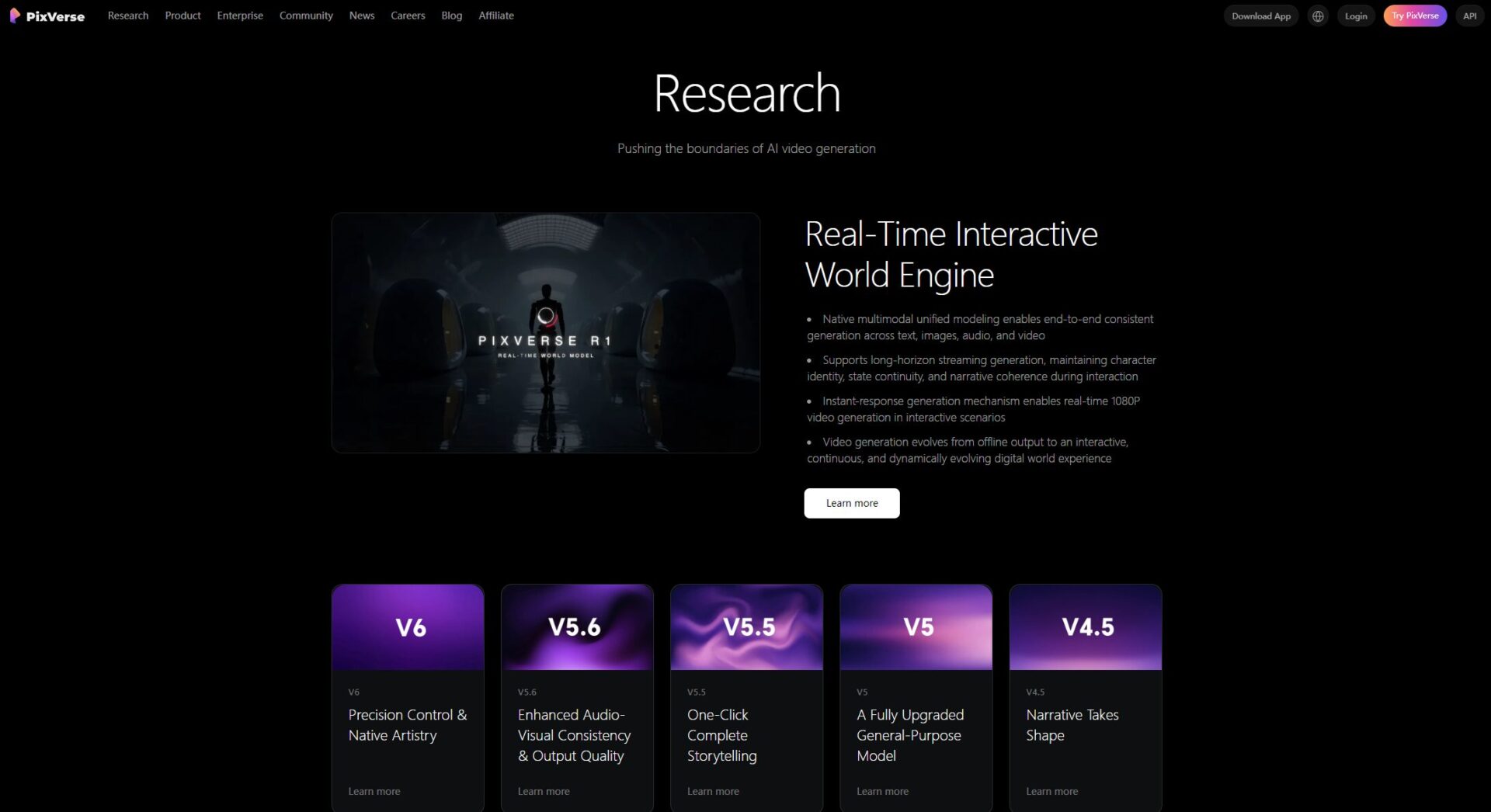Open the Affiliate nav link

click(496, 16)
